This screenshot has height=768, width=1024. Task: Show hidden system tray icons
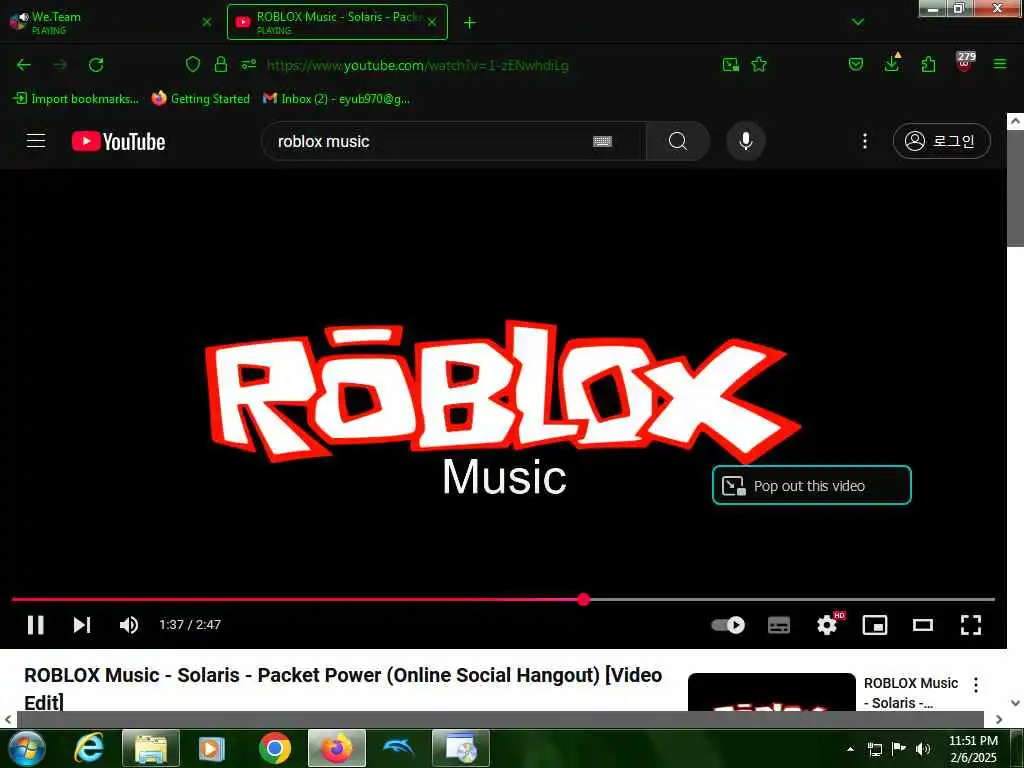pos(850,749)
